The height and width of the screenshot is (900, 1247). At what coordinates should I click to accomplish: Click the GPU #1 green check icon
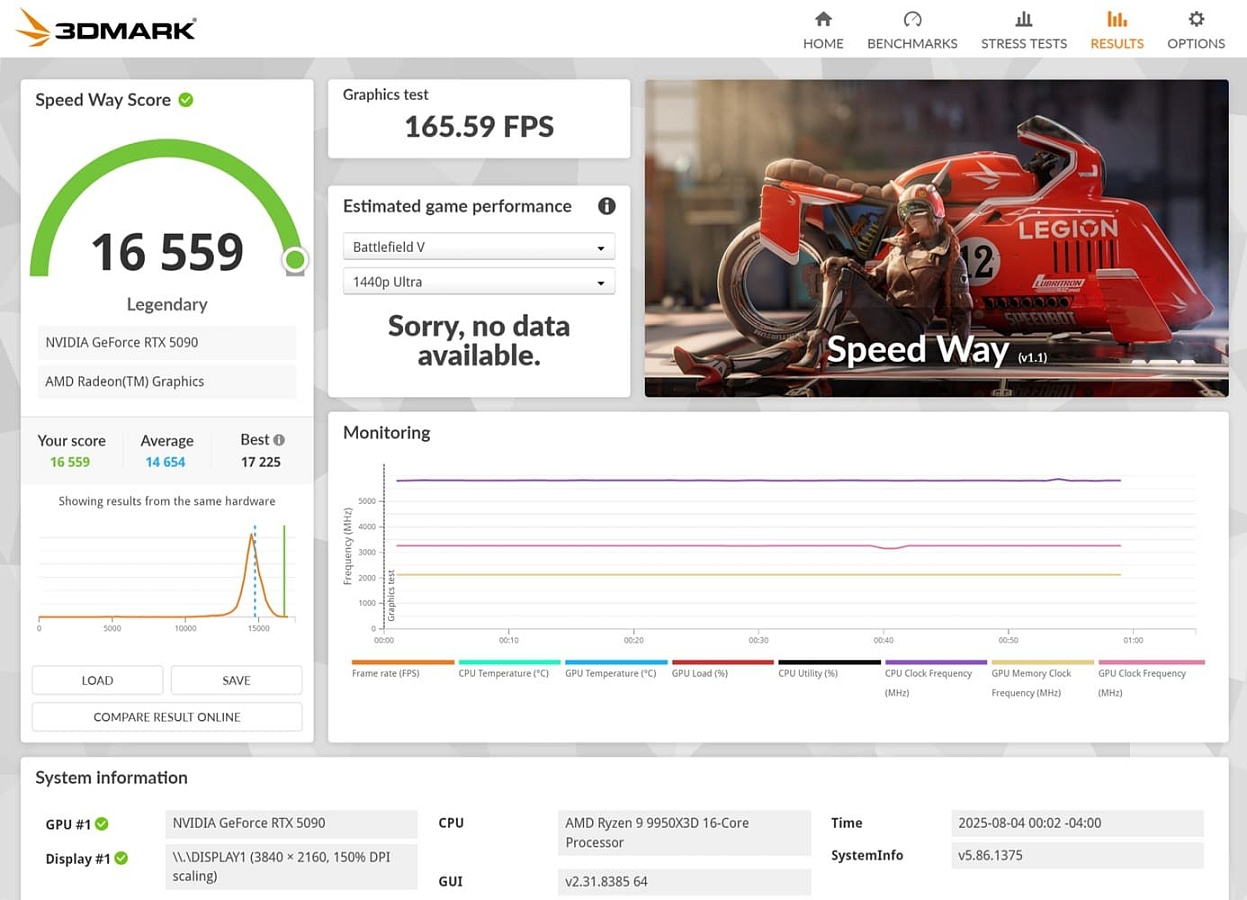[x=102, y=824]
